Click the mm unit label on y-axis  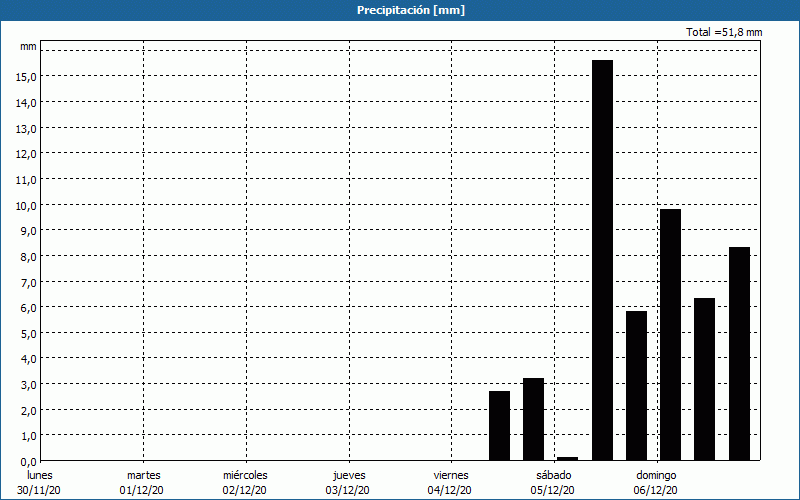(x=28, y=46)
